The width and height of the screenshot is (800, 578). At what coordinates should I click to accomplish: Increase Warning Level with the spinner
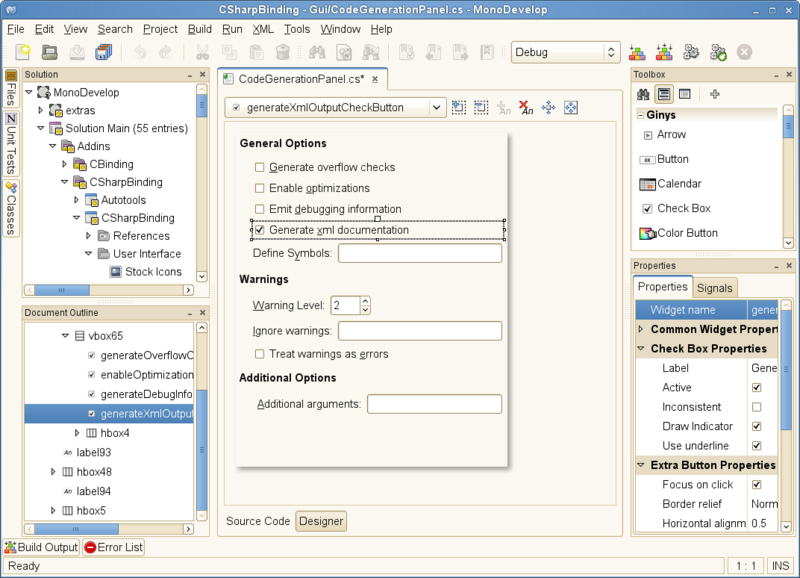pos(367,301)
